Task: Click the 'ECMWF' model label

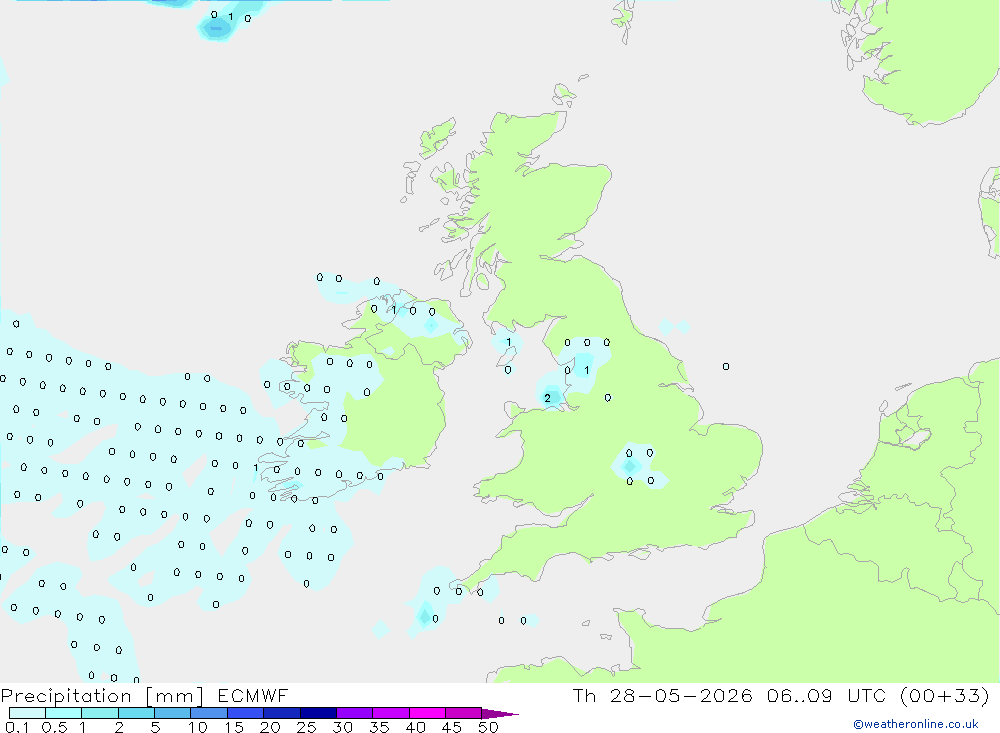Action: pos(253,696)
